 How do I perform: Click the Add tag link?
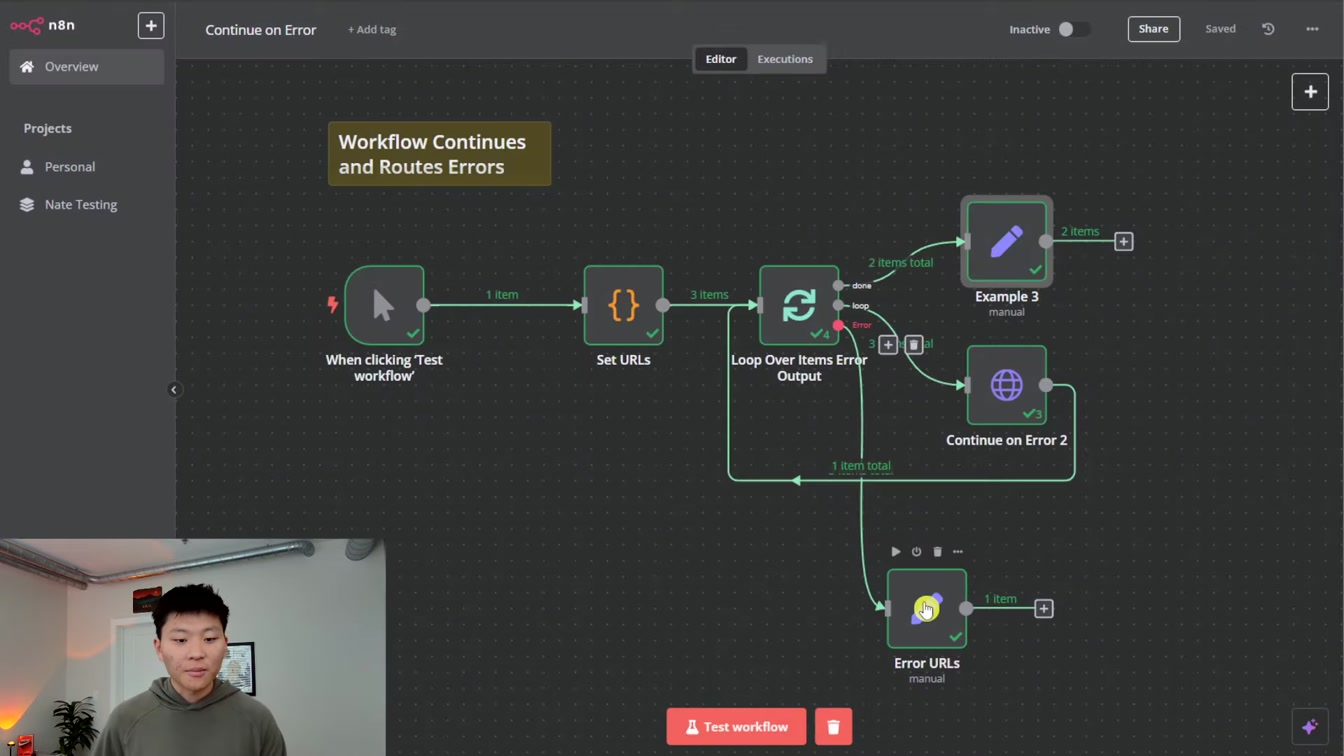click(372, 30)
